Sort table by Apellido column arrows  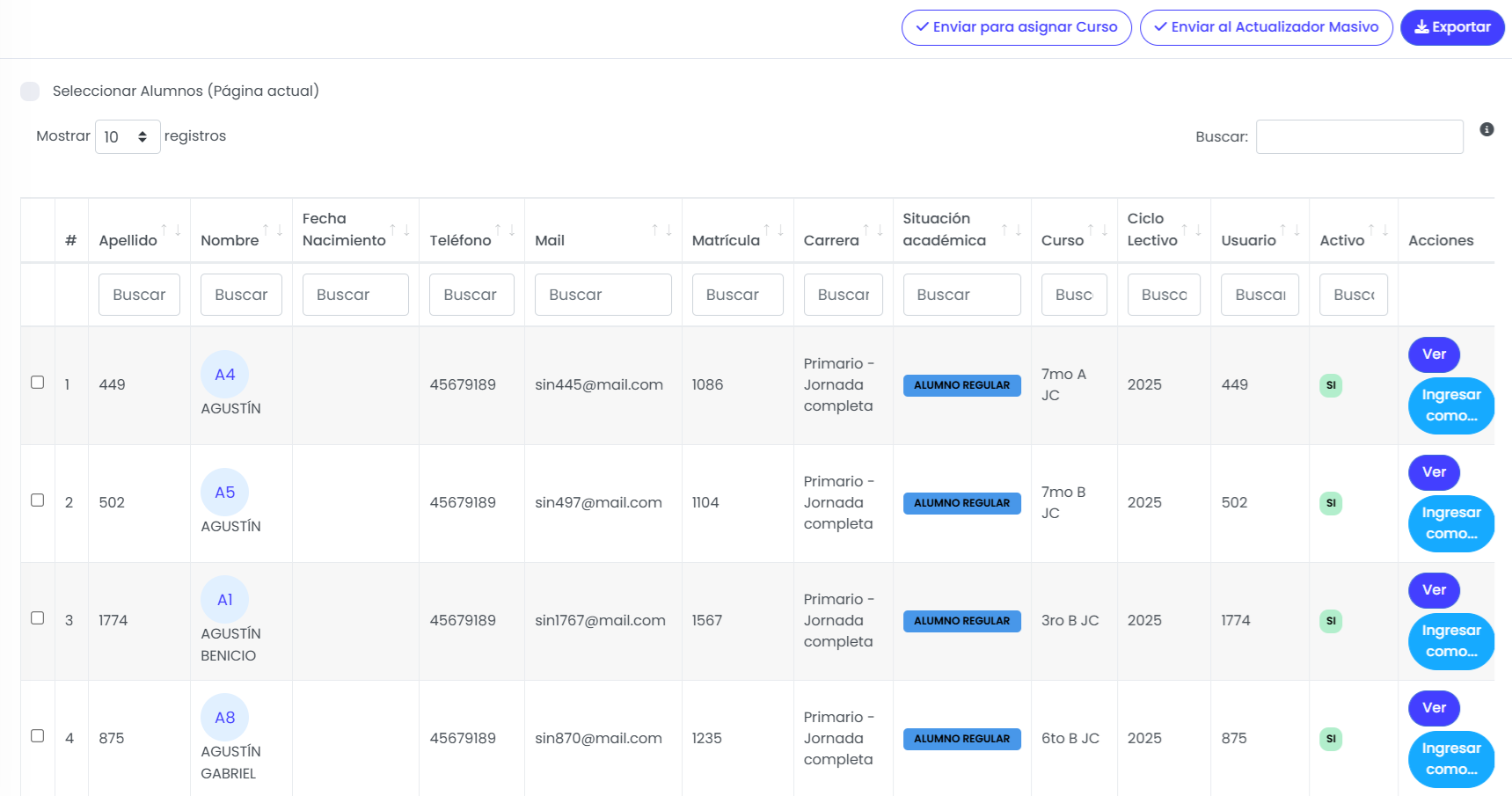[171, 230]
